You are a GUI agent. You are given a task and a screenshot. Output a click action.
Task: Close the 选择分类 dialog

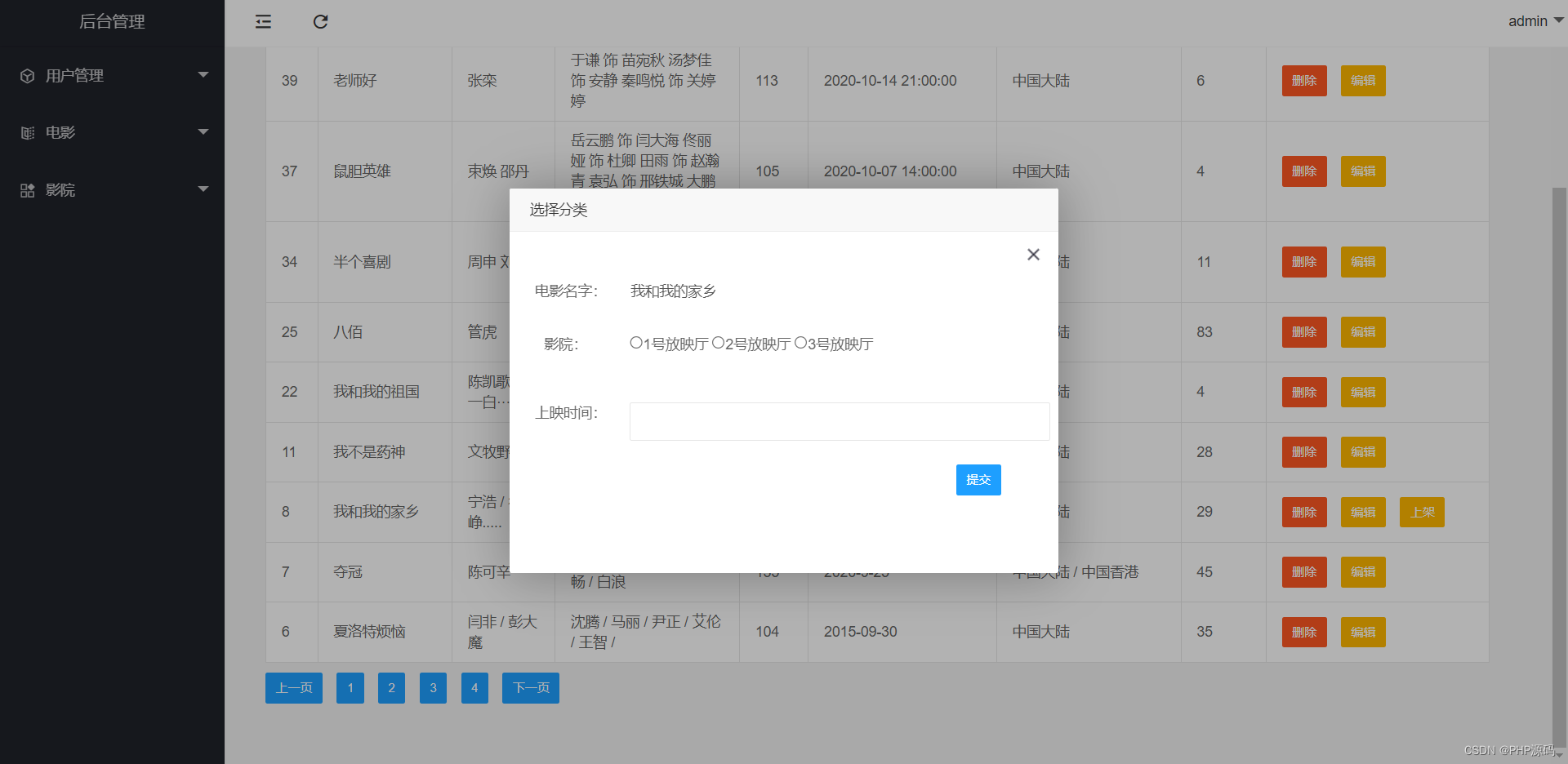tap(1033, 255)
